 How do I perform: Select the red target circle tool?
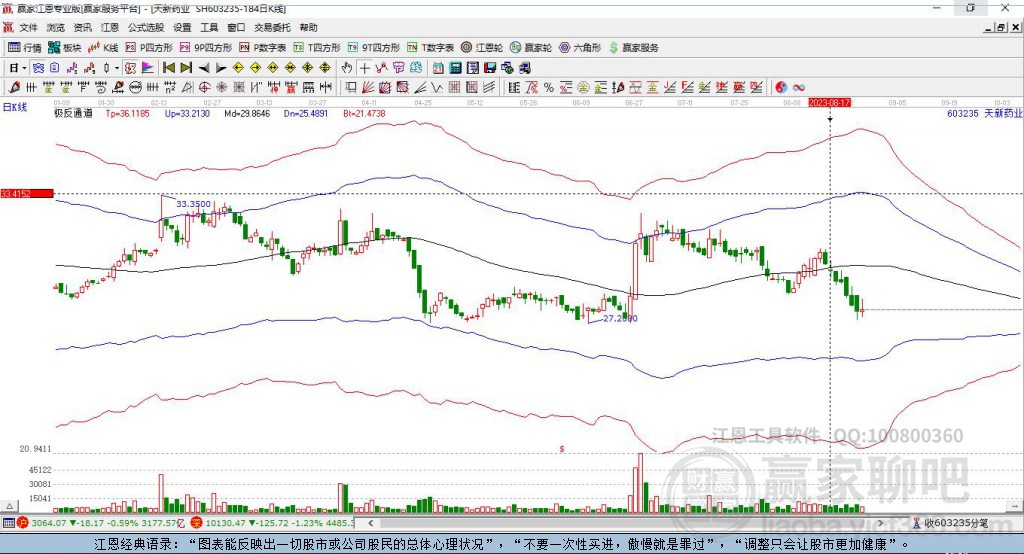pos(204,88)
